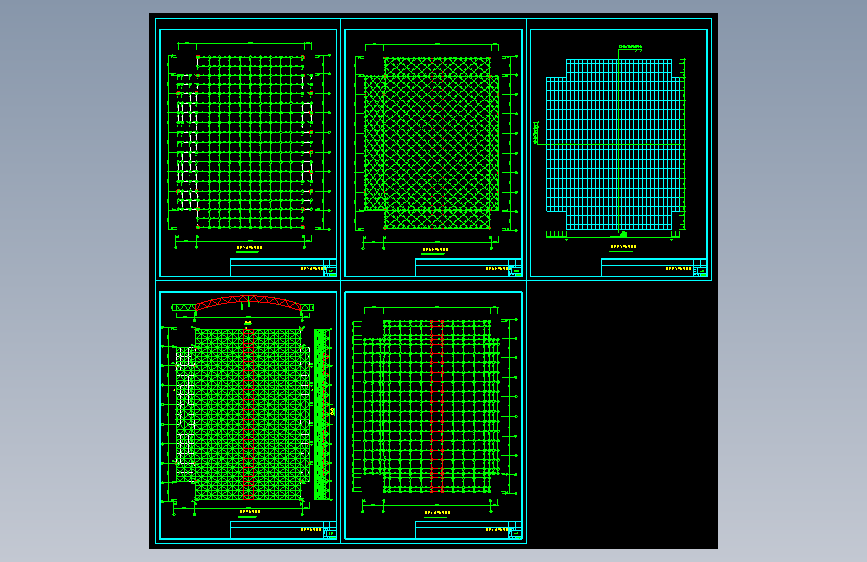This screenshot has width=867, height=562.
Task: Click the red ladder strip in bottom-middle plan
Action: point(437,407)
